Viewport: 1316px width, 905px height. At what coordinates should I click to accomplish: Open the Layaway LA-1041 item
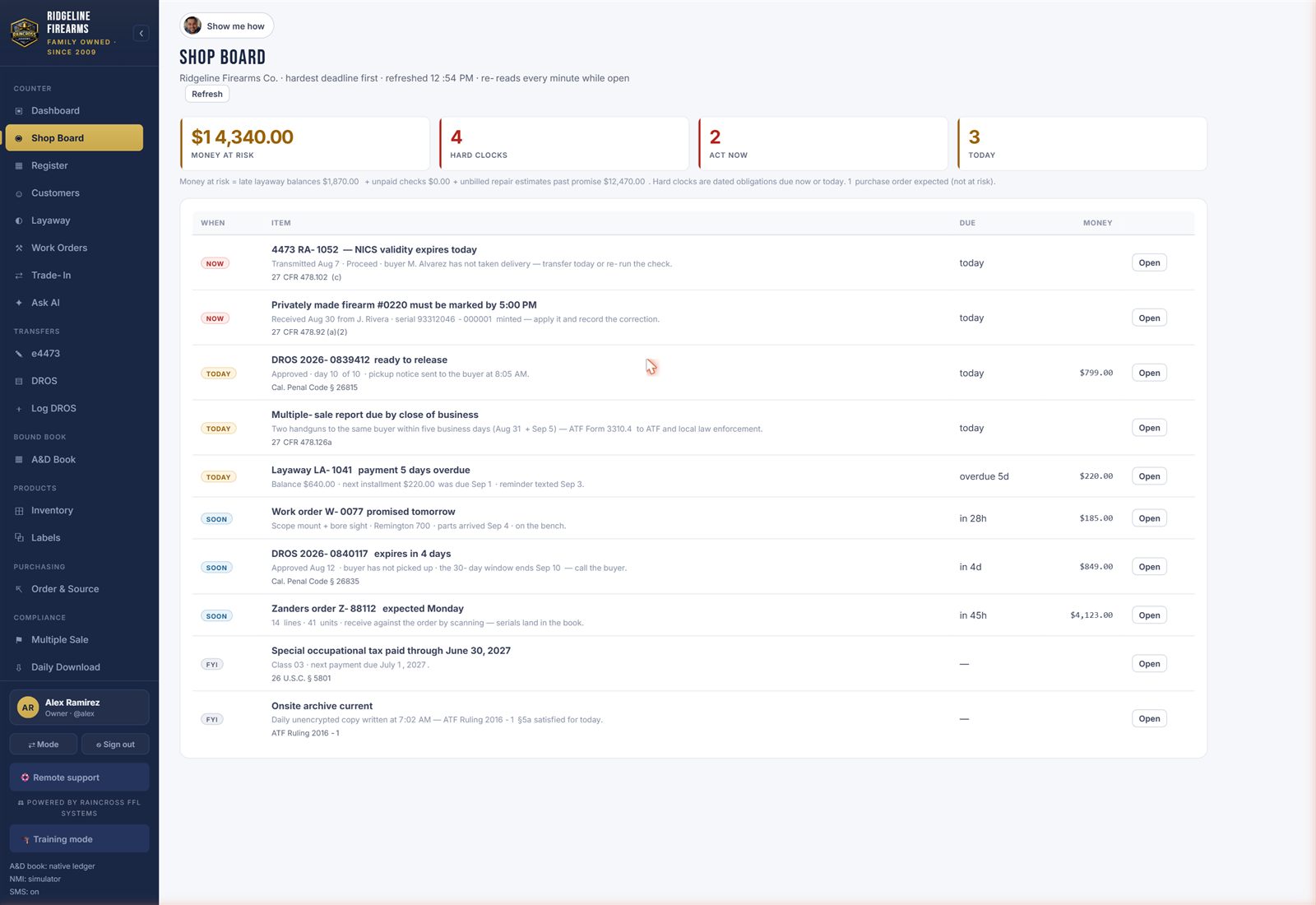coord(1149,476)
